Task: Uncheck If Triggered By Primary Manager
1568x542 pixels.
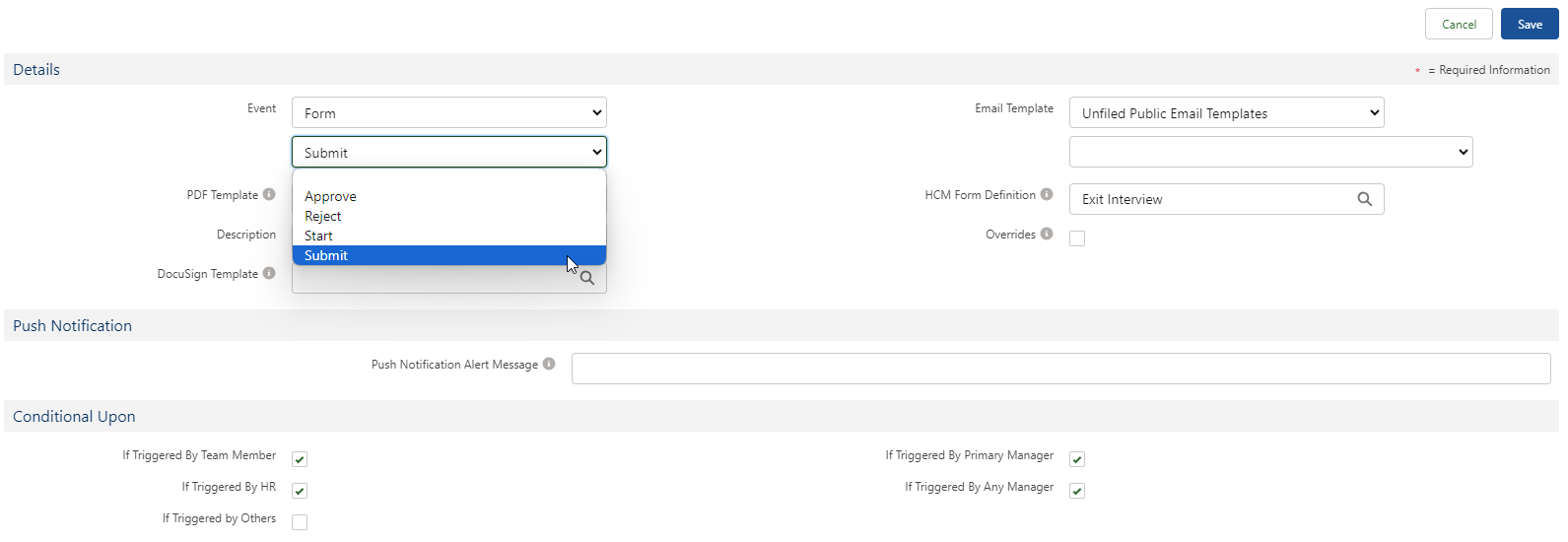Action: pyautogui.click(x=1077, y=459)
